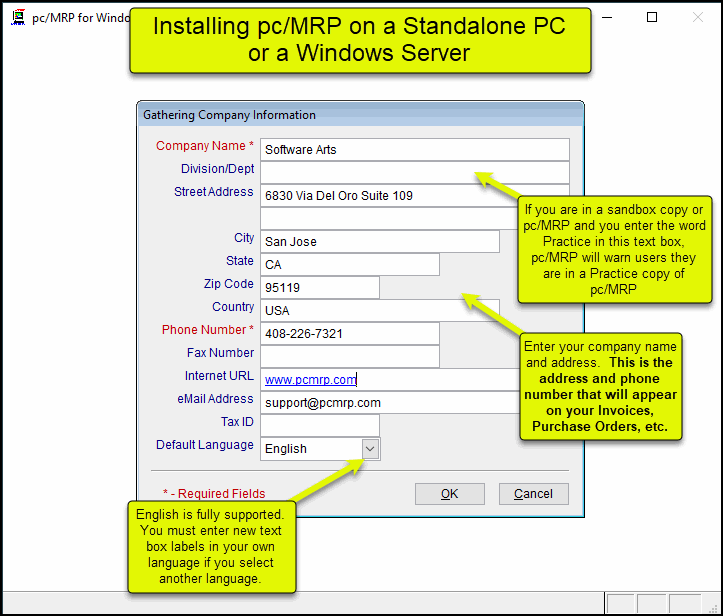Close the pc/MRP window
Image resolution: width=723 pixels, height=616 pixels.
(698, 18)
